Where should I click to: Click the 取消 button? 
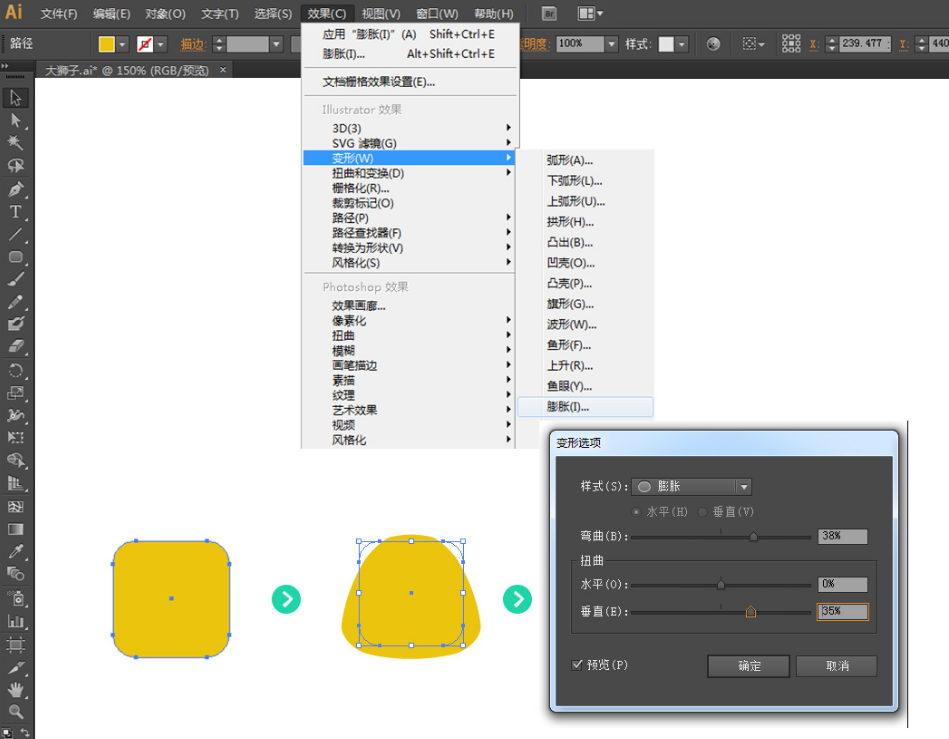coord(837,666)
